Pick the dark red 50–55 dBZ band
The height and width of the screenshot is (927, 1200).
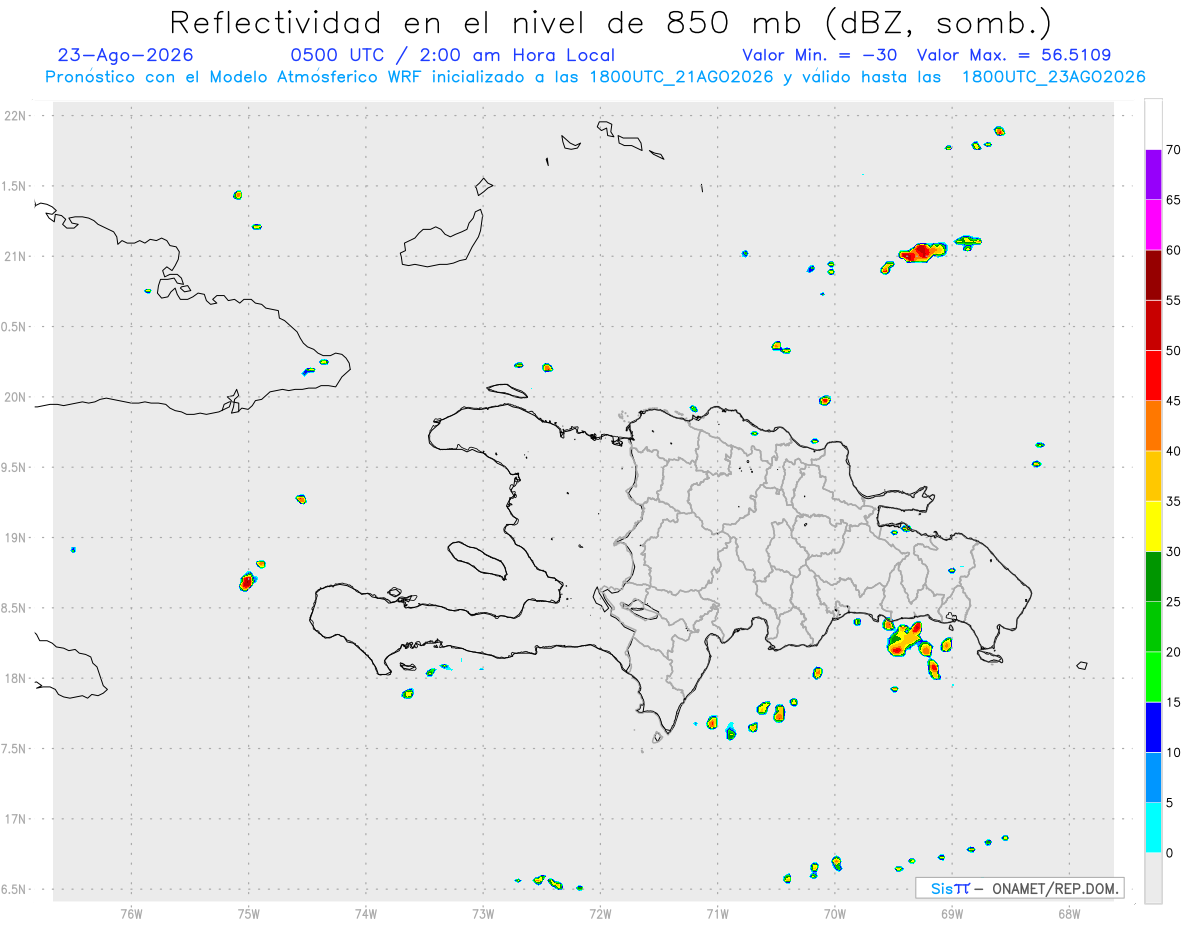(1153, 325)
